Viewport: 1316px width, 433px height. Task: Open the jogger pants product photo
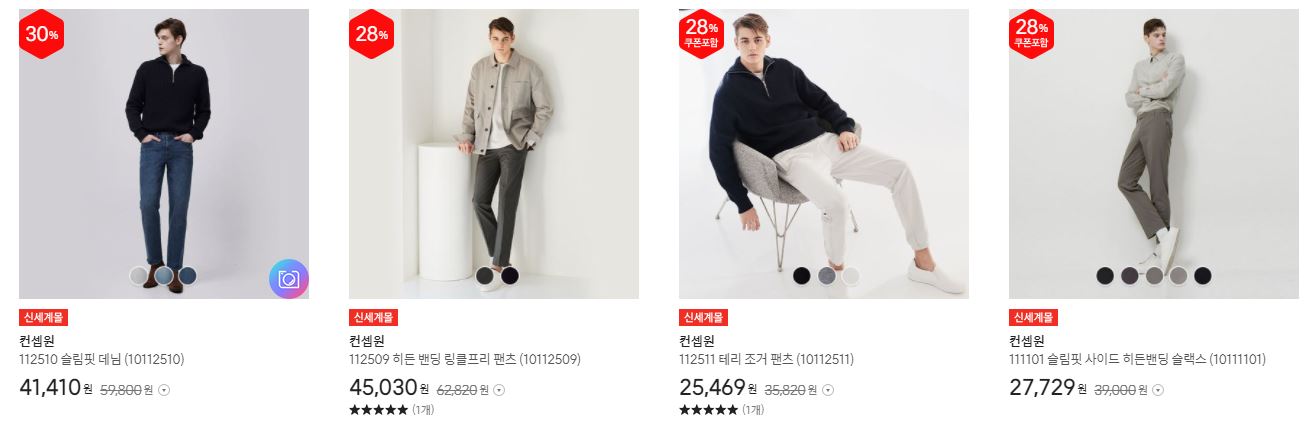point(824,154)
